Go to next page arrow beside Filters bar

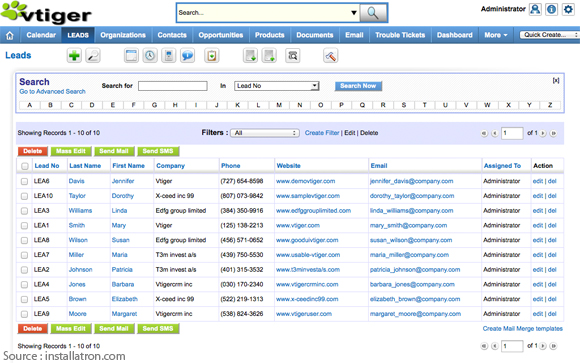pyautogui.click(x=543, y=133)
